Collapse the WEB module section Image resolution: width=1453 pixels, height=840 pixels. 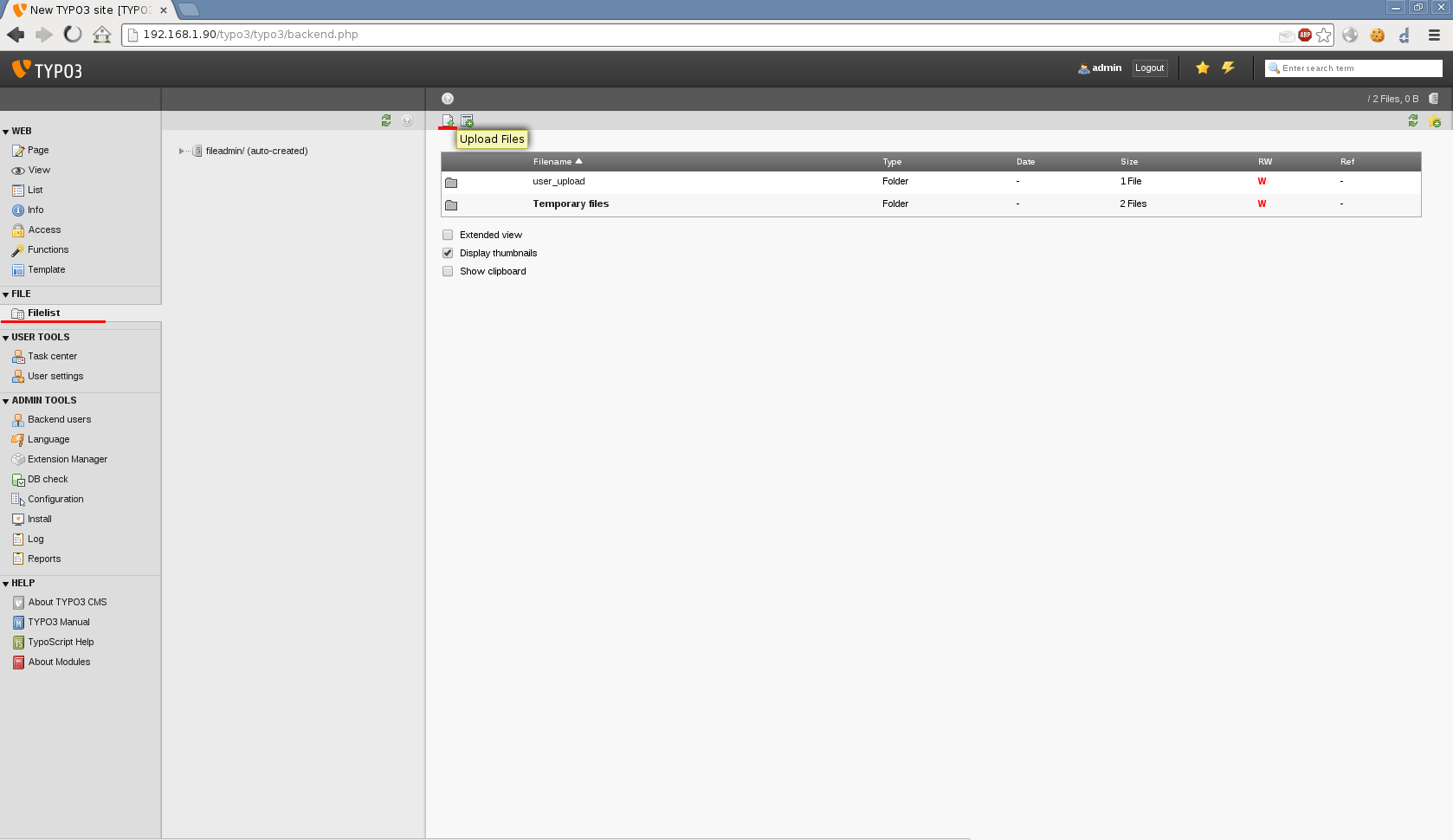coord(6,132)
